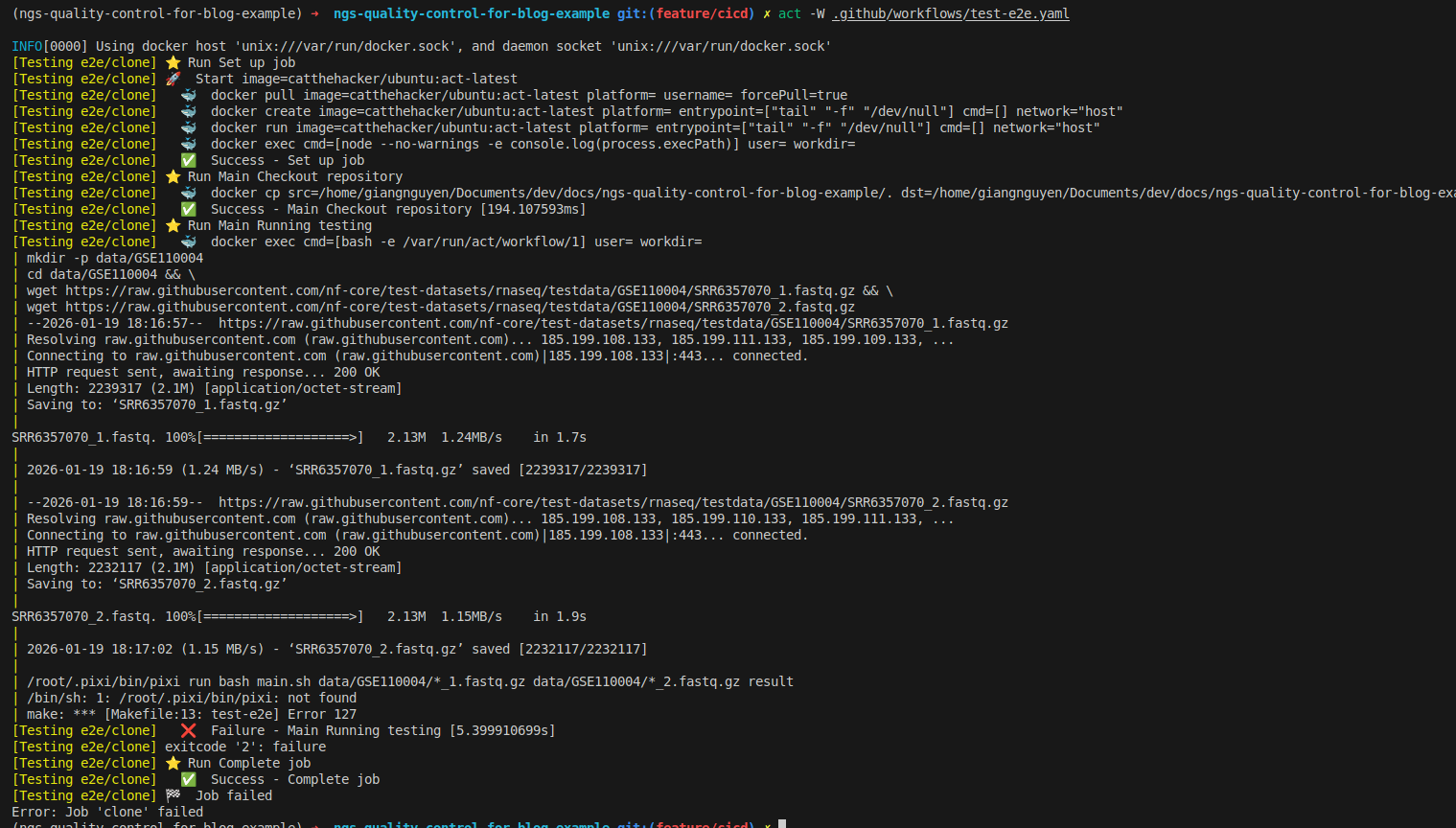The image size is (1456, 828).
Task: Click the star before "Run Complete job"
Action: 173,763
